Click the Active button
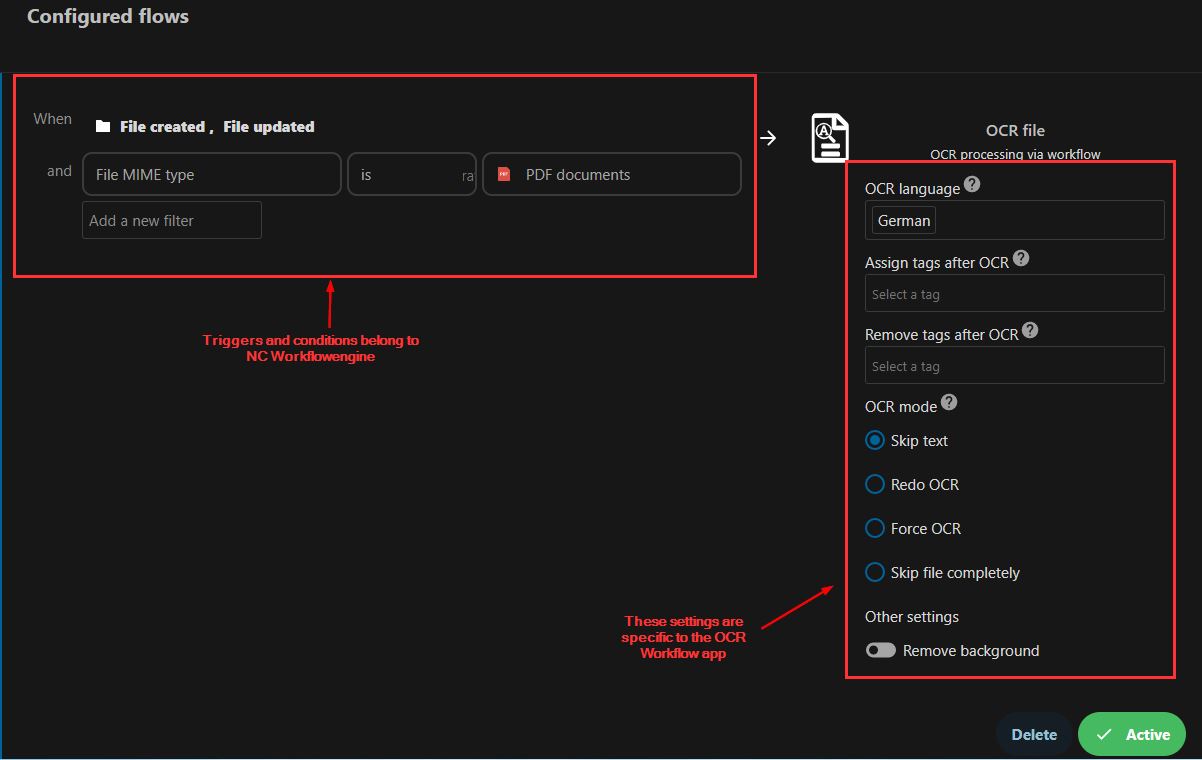Viewport: 1202px width, 760px height. (1132, 734)
